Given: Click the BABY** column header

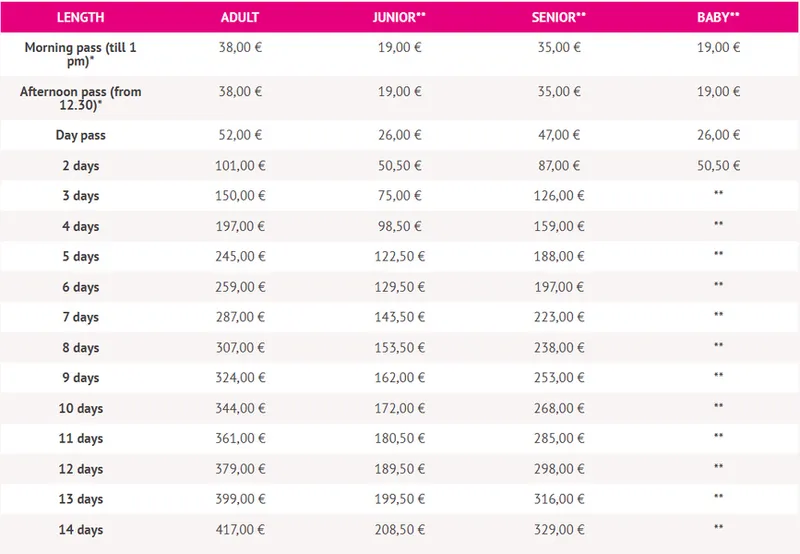Looking at the screenshot, I should [x=718, y=17].
